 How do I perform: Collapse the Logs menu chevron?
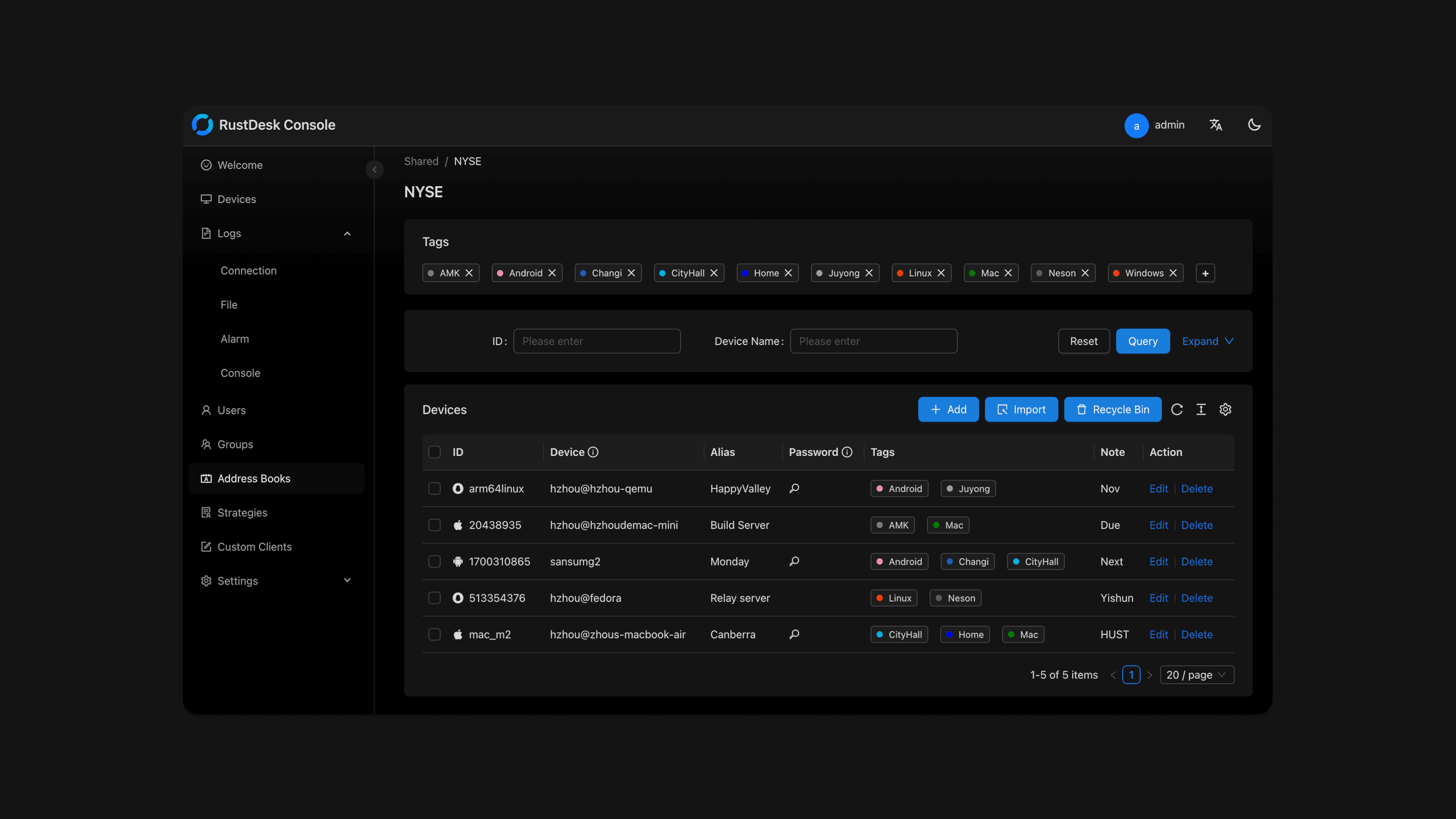(x=347, y=234)
